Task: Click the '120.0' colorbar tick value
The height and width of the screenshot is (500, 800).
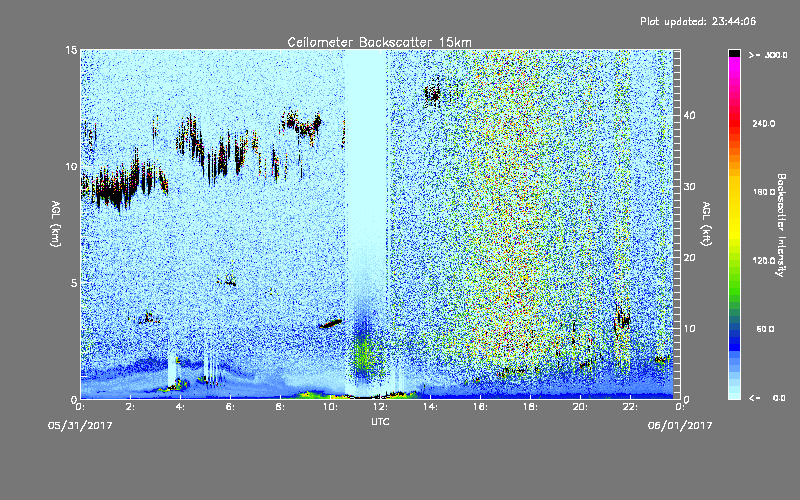Action: 764,261
